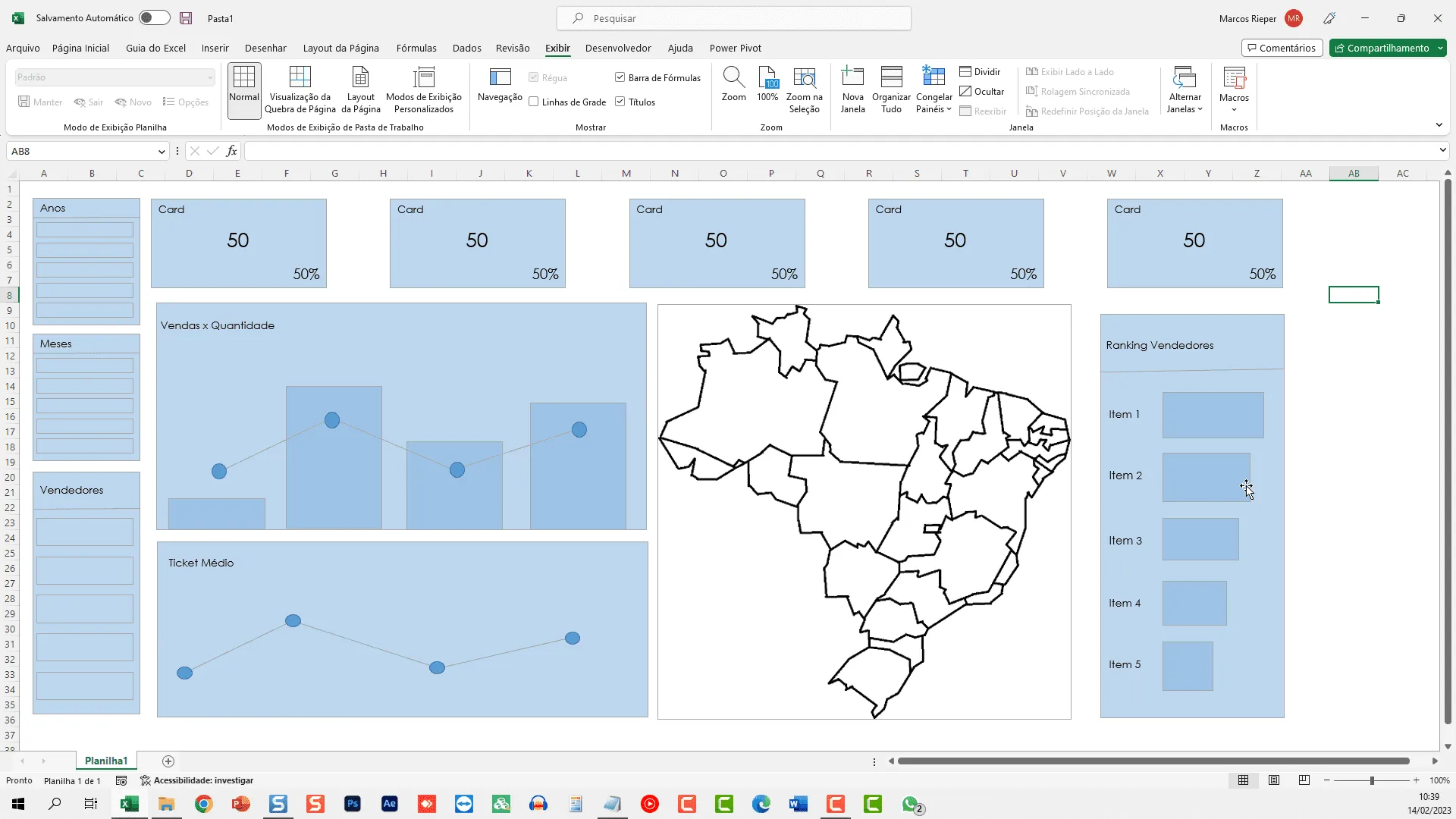Viewport: 1456px width, 819px height.
Task: Click the vertical scrollbar
Action: (x=1448, y=451)
